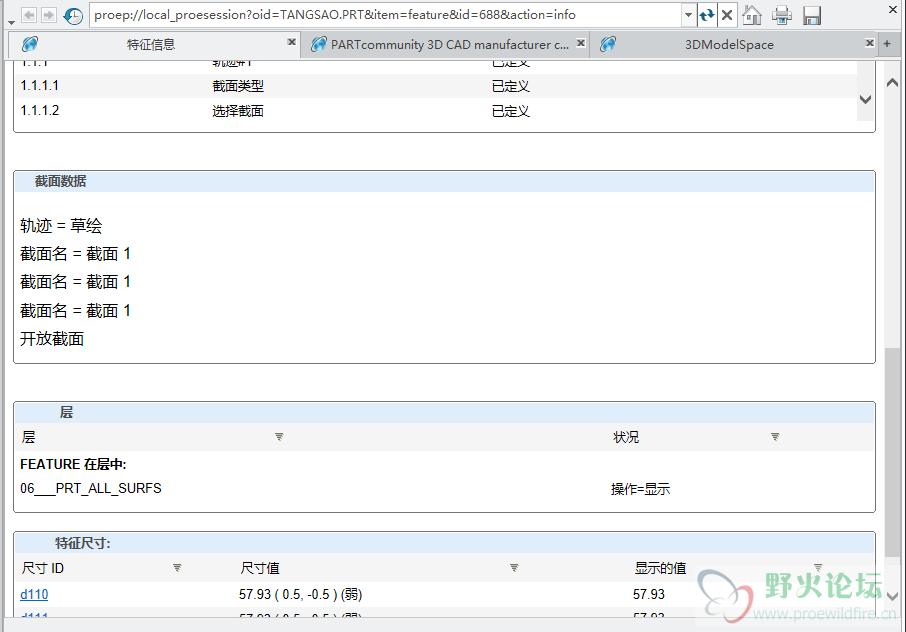The width and height of the screenshot is (906, 632).
Task: Click element number 1.1.1.2
Action: [40, 110]
